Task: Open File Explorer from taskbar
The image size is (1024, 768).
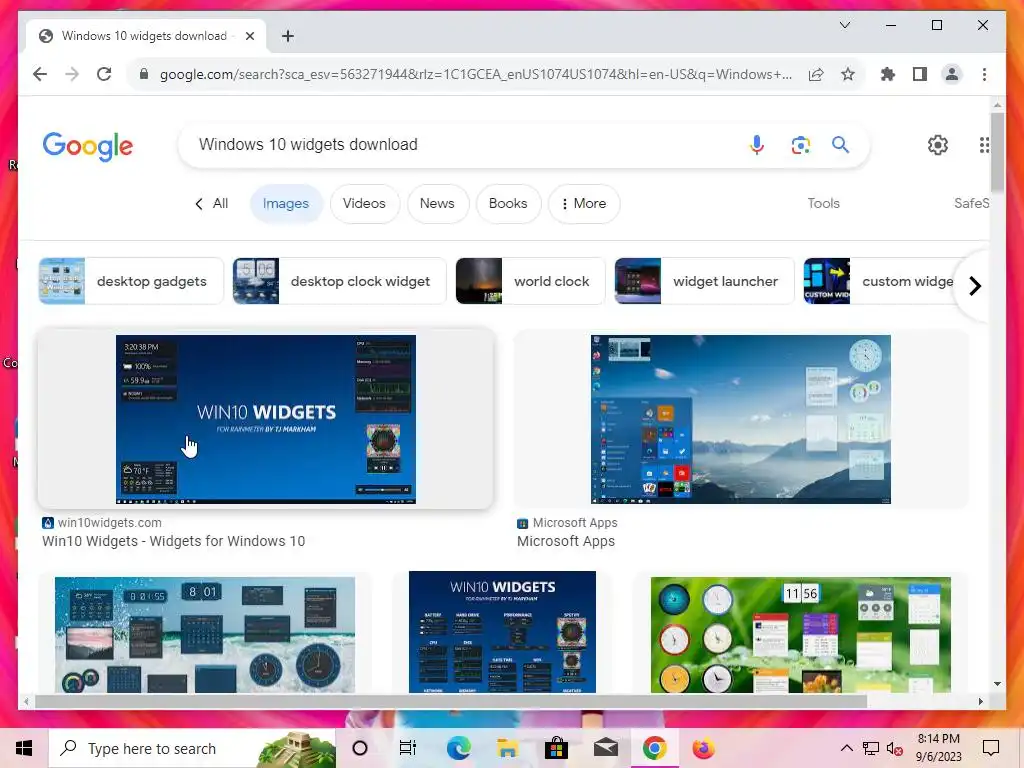Action: (507, 748)
